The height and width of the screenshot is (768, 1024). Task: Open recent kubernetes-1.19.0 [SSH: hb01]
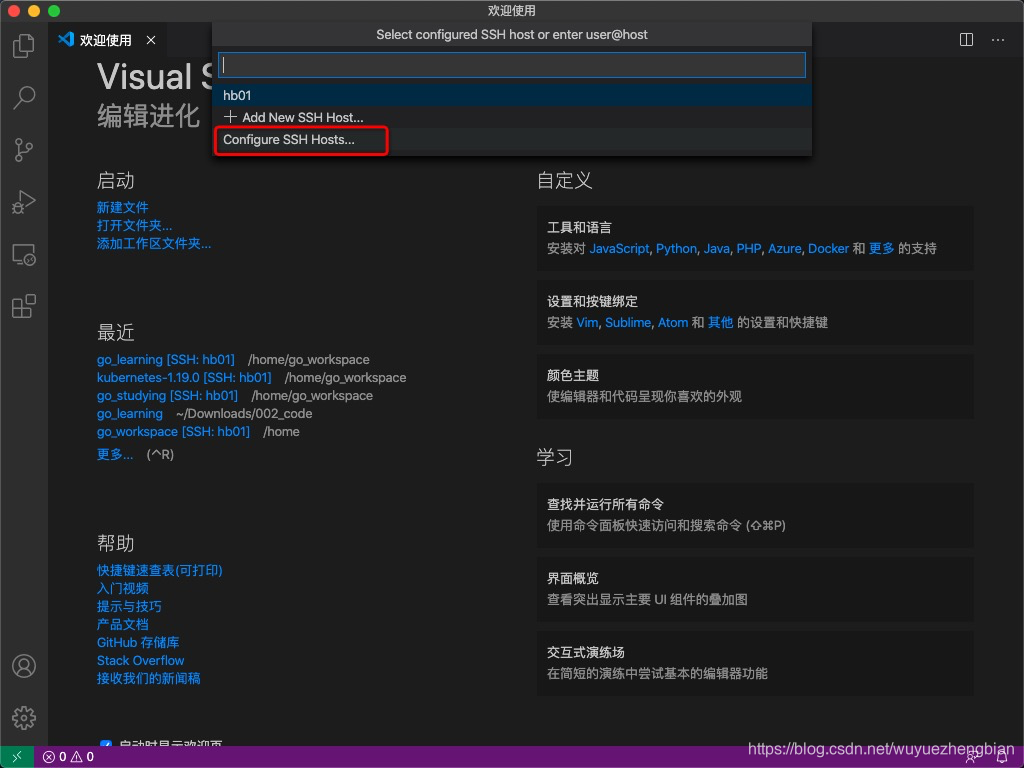coord(184,377)
